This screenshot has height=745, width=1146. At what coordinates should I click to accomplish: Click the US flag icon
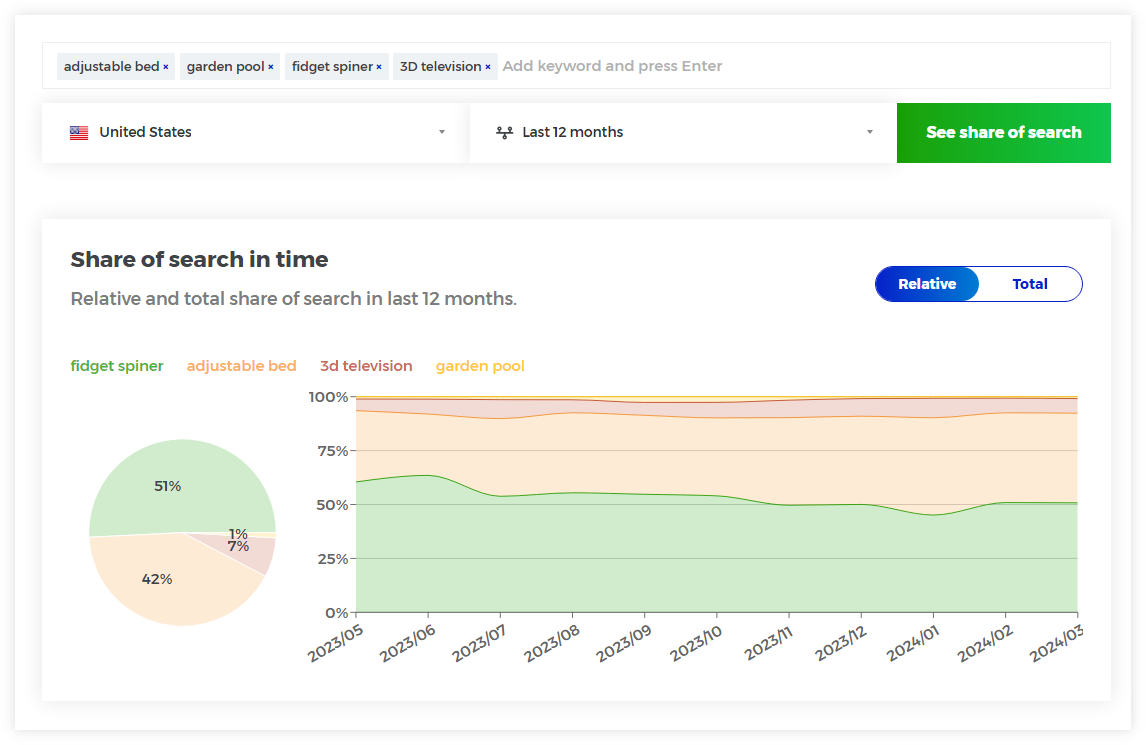coord(79,133)
